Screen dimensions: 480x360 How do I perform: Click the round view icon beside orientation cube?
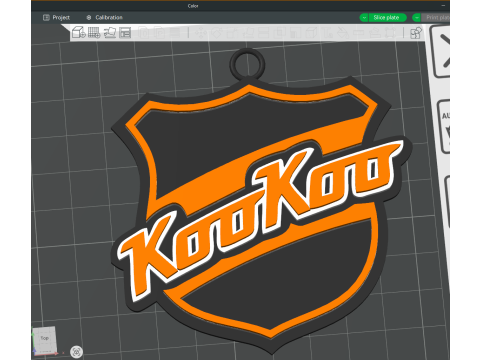pos(77,352)
